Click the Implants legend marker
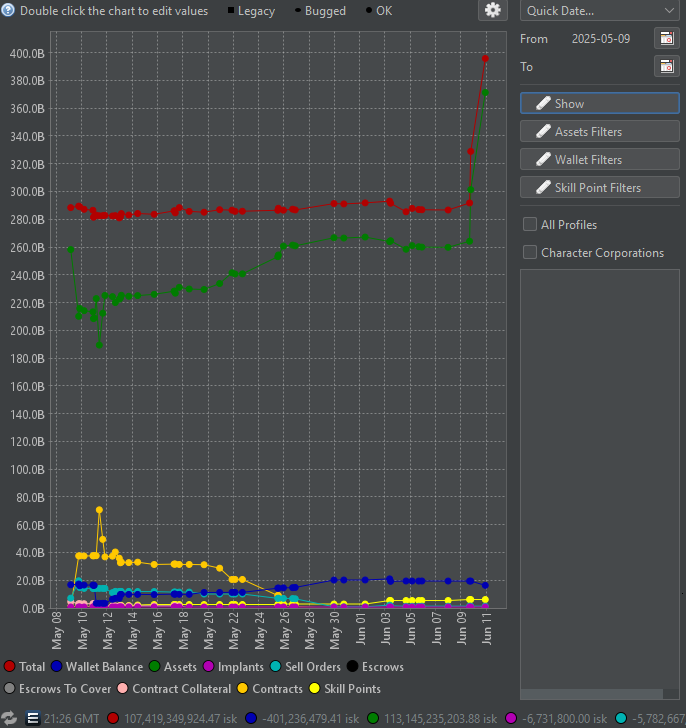This screenshot has height=728, width=686. pos(208,666)
